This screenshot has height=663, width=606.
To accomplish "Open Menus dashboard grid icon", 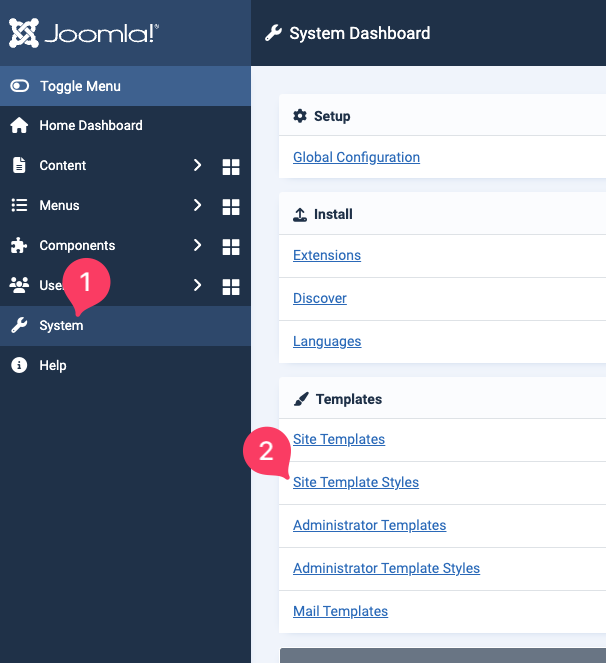I will [231, 206].
